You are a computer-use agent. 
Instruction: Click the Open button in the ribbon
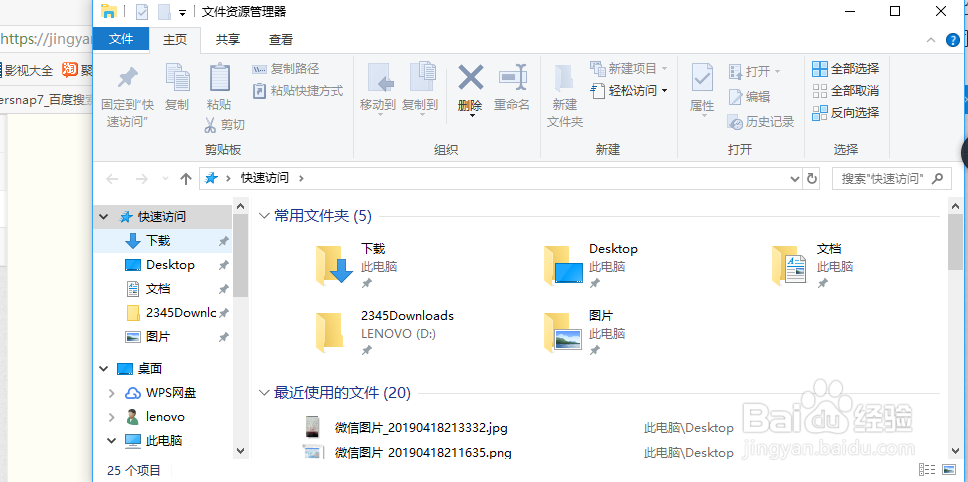point(755,72)
